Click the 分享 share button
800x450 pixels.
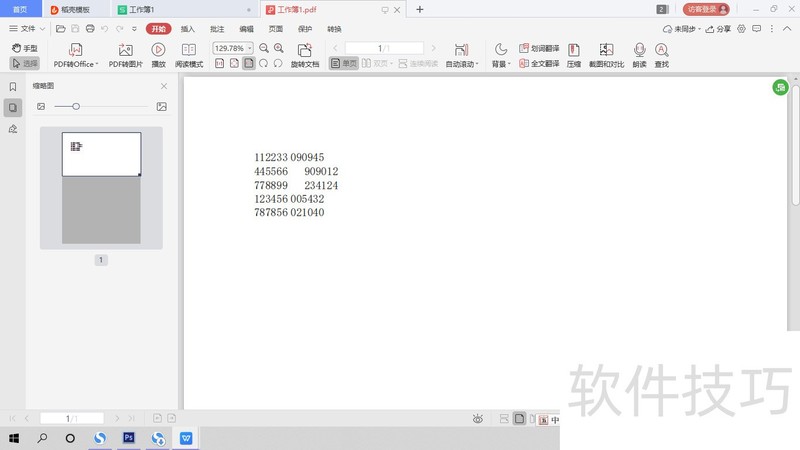(718, 29)
